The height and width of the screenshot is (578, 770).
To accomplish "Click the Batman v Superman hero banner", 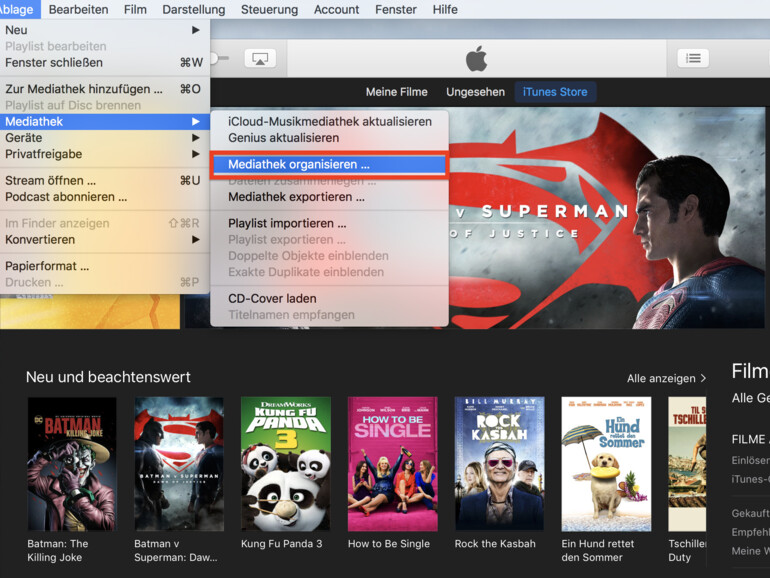I will coord(607,218).
